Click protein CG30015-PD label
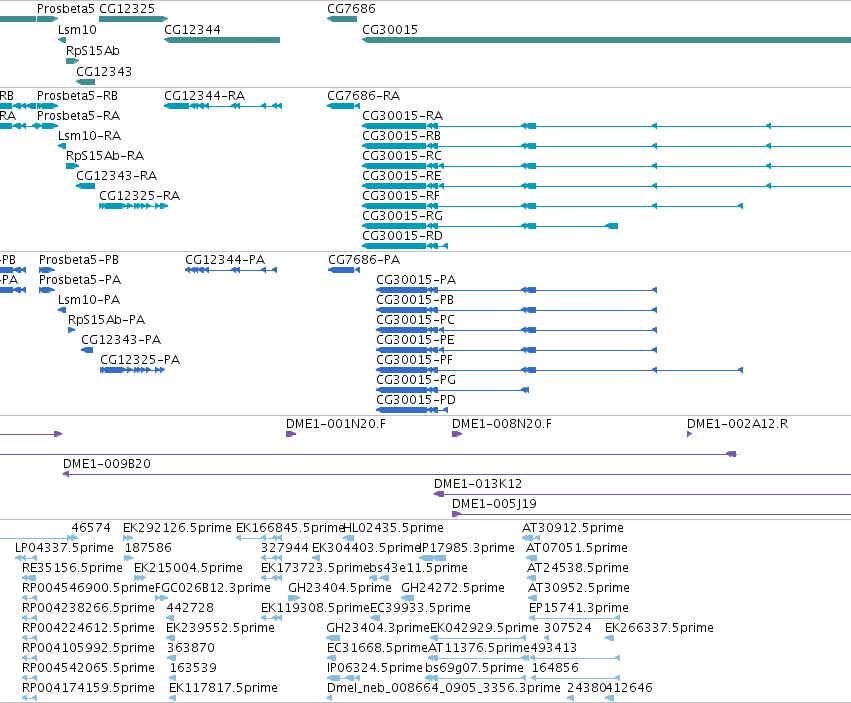The height and width of the screenshot is (703, 851). (416, 401)
